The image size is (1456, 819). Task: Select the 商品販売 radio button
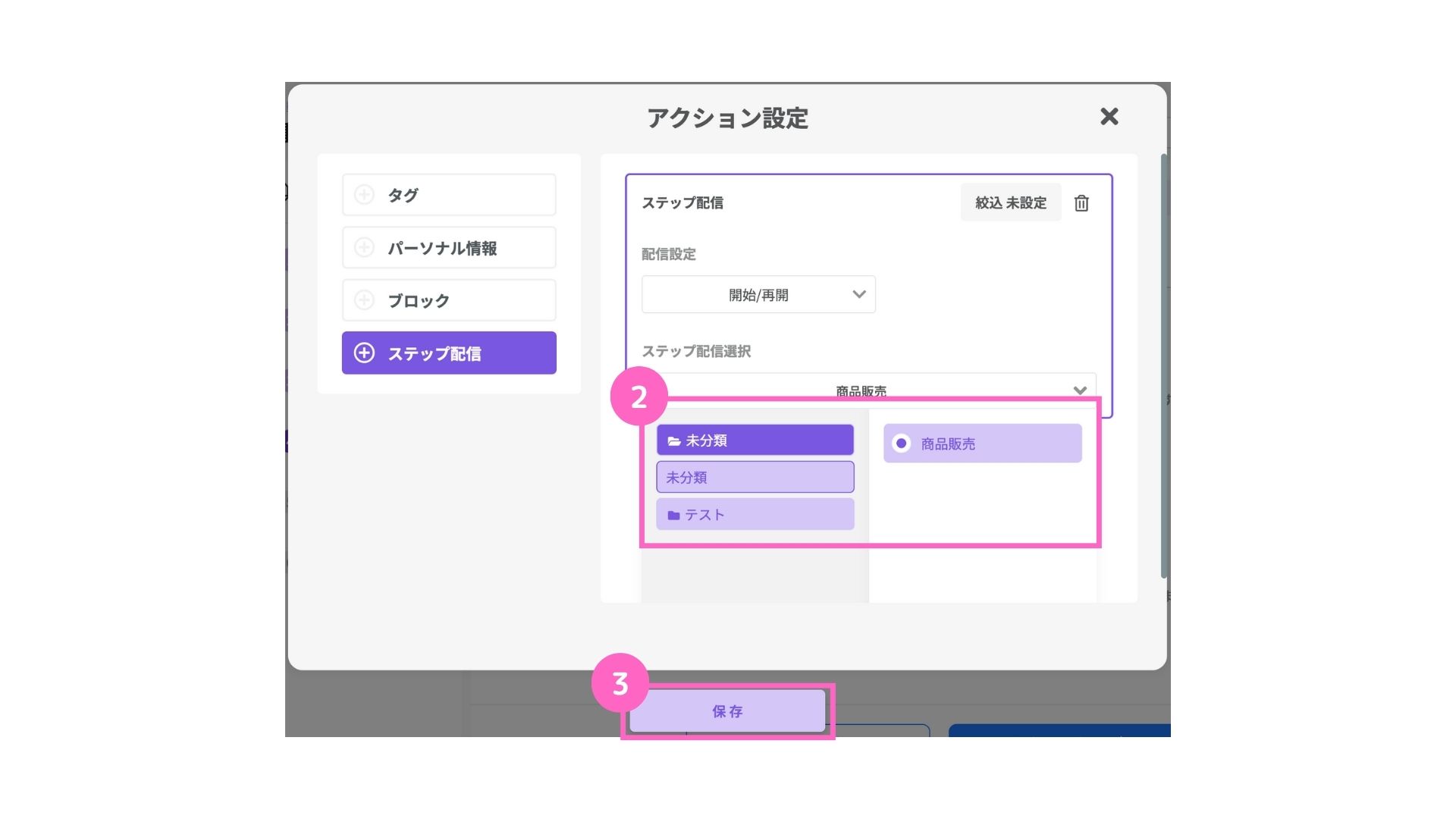pos(901,444)
